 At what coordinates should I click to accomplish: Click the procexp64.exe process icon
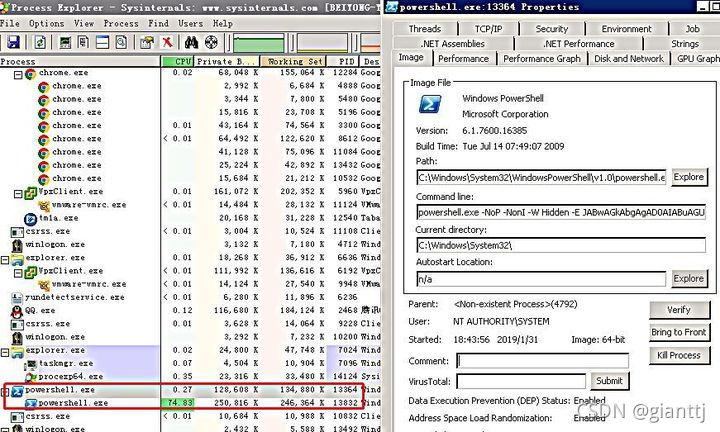(x=31, y=377)
